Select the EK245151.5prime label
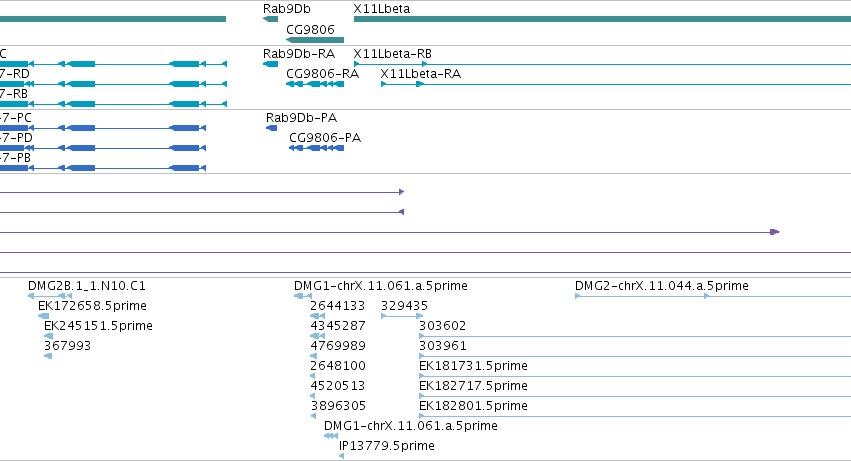The height and width of the screenshot is (461, 851). (98, 326)
